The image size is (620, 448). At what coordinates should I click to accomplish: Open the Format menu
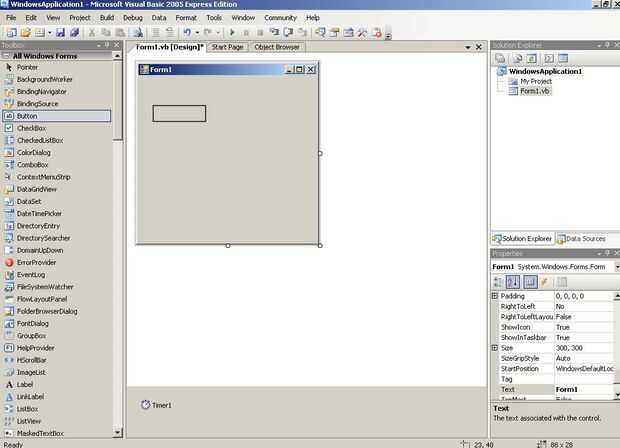tap(186, 18)
